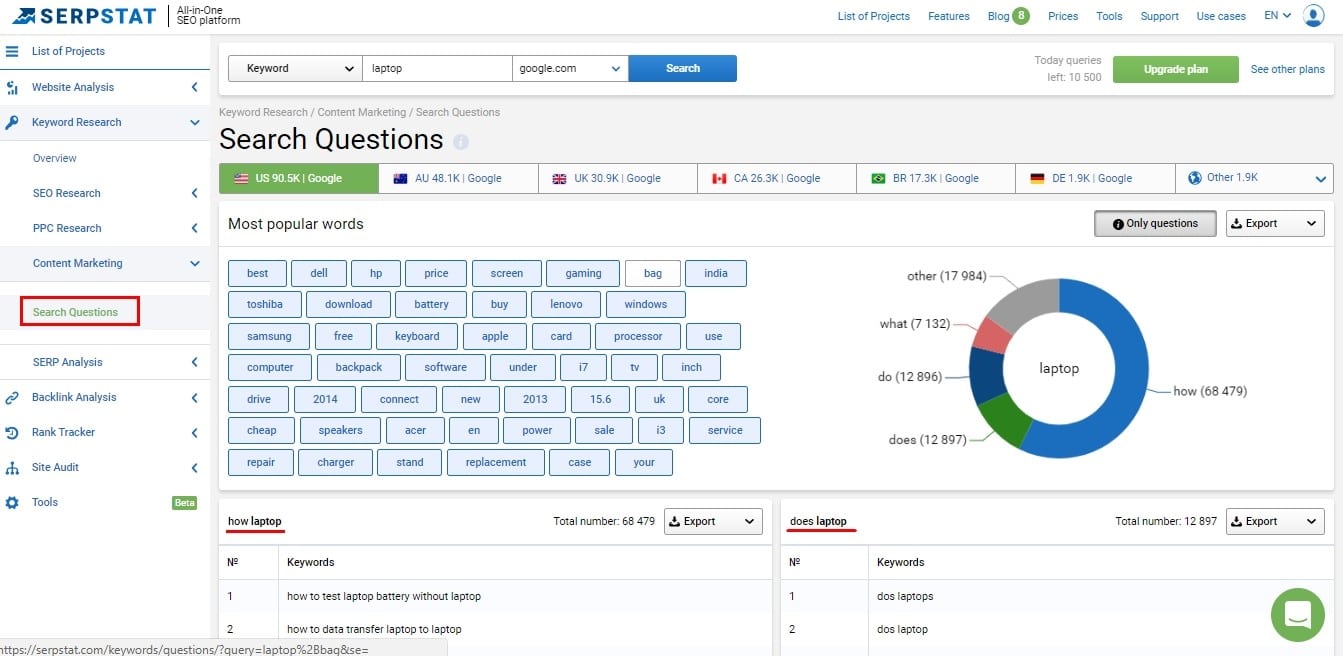Click the Serpstat logo

click(x=84, y=16)
